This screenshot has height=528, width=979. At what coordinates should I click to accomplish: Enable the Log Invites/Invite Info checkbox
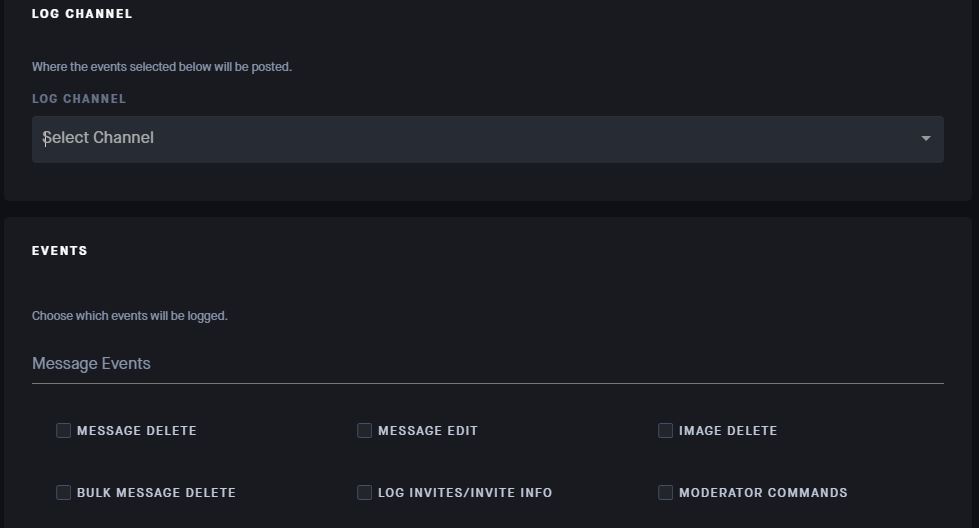pos(365,493)
